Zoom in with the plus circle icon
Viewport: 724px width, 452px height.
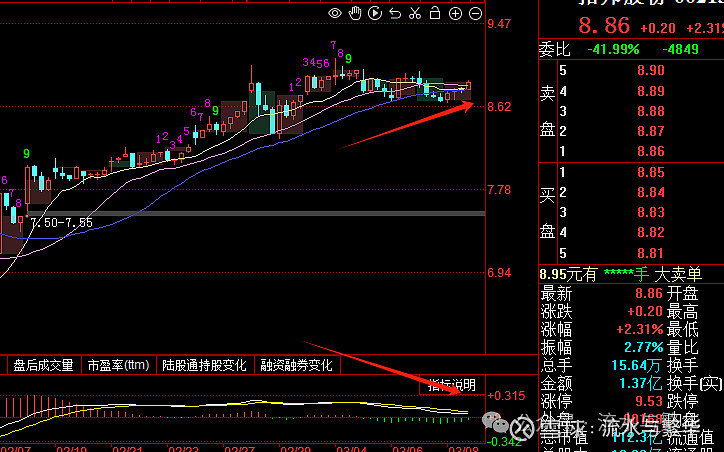pyautogui.click(x=455, y=14)
